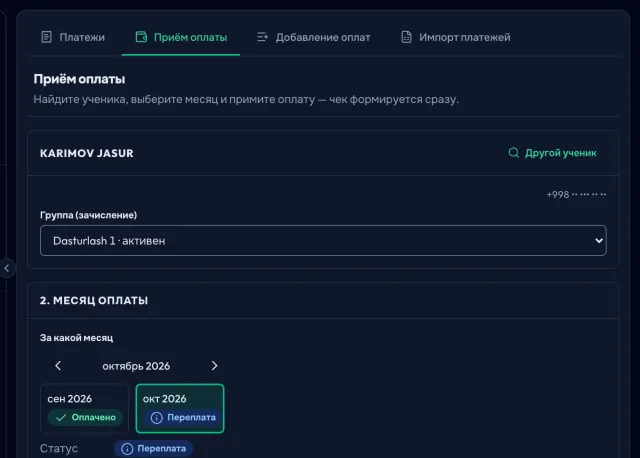640x458 pixels.
Task: Click the Приём оплаты wallet icon
Action: [141, 37]
